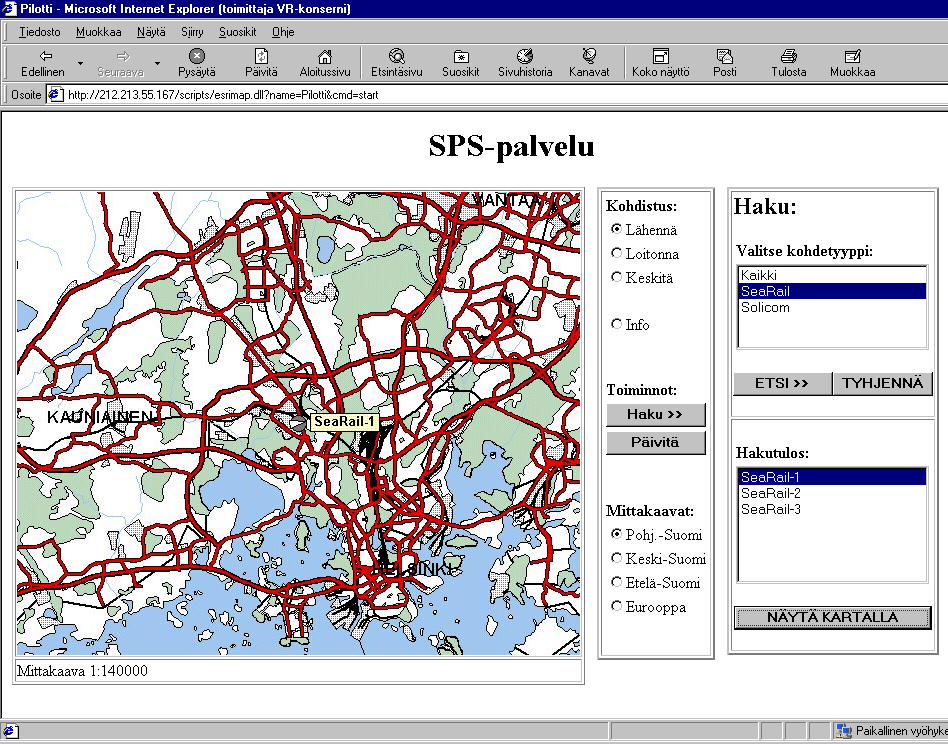
Task: Select the Info radio button
Action: point(616,324)
